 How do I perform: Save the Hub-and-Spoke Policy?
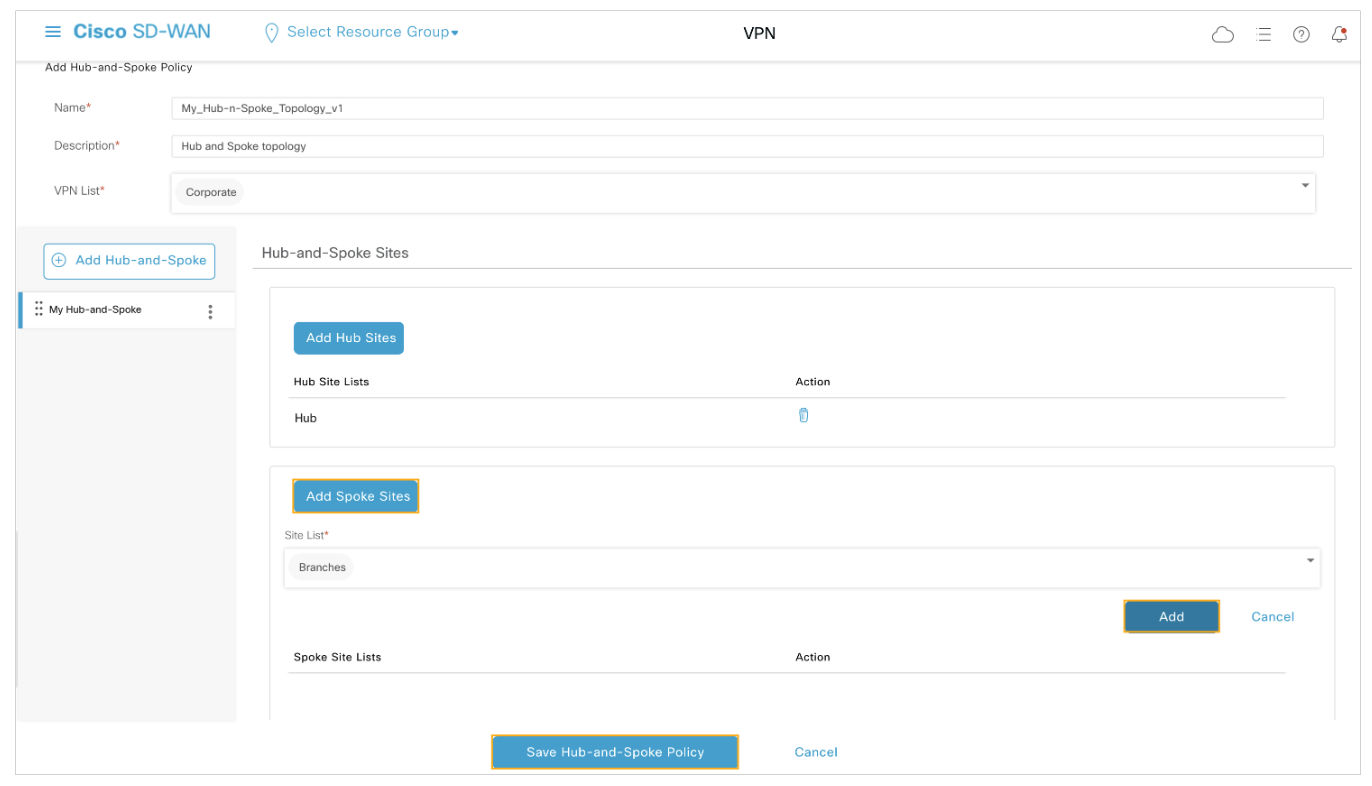click(615, 752)
